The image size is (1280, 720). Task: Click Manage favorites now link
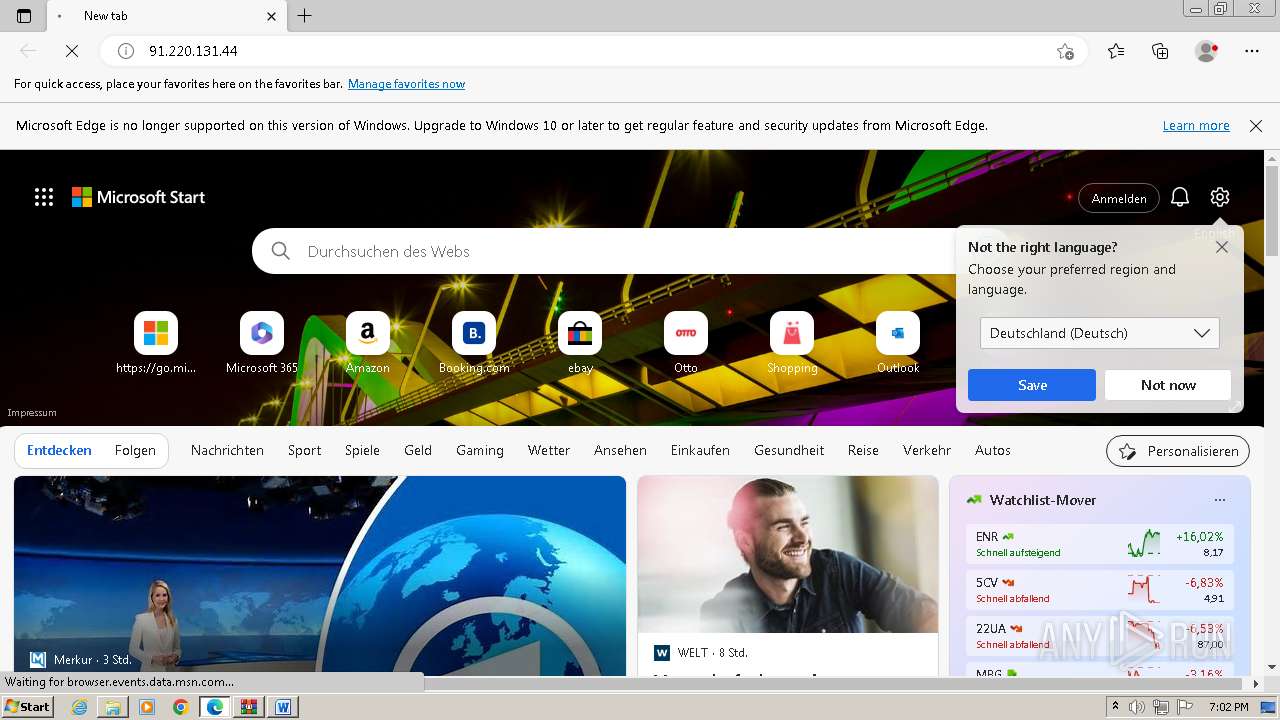[406, 84]
